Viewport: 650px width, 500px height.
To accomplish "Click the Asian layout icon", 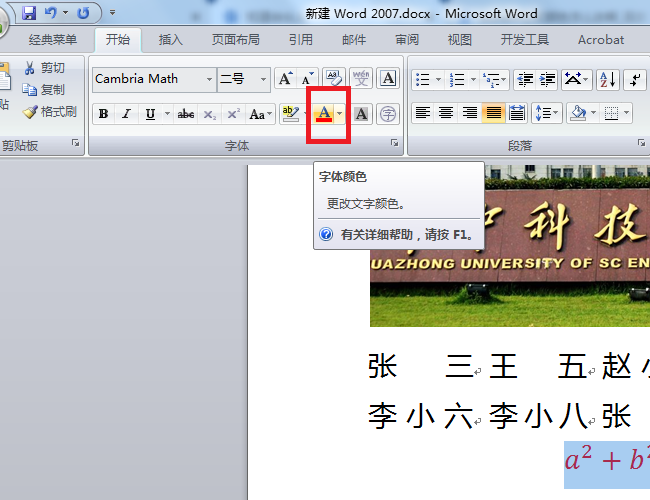I will tap(576, 79).
